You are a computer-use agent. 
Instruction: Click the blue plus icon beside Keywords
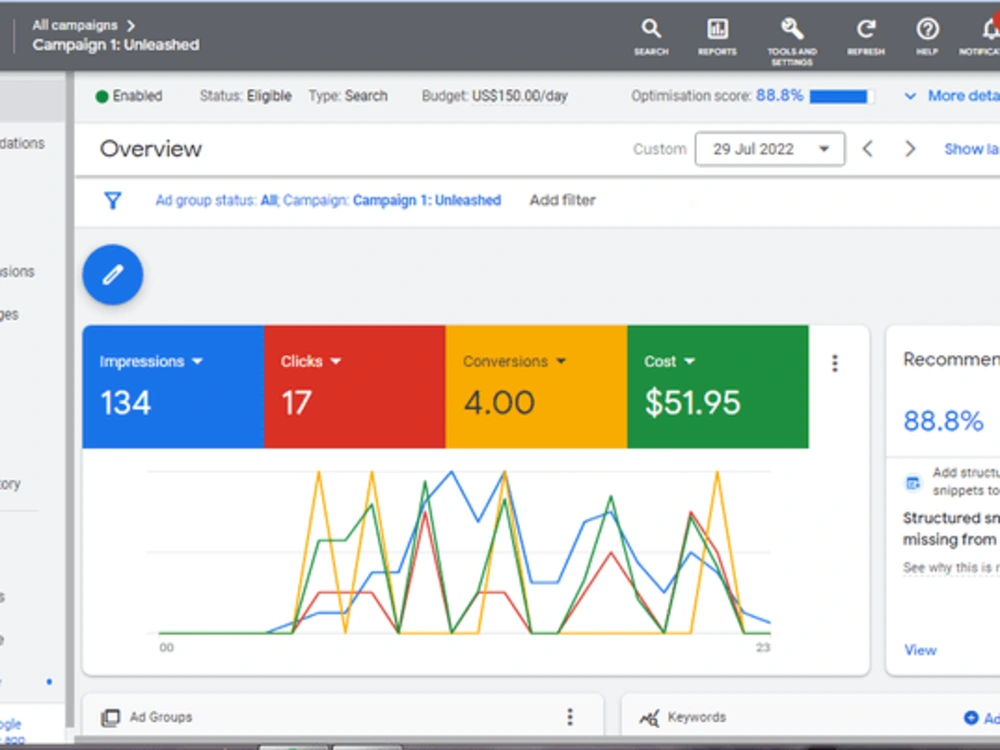(x=971, y=717)
